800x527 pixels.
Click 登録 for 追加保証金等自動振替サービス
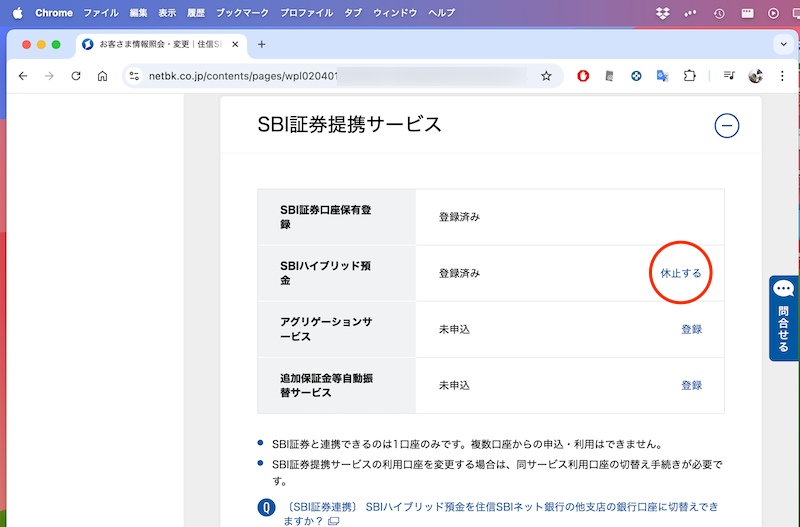(691, 385)
